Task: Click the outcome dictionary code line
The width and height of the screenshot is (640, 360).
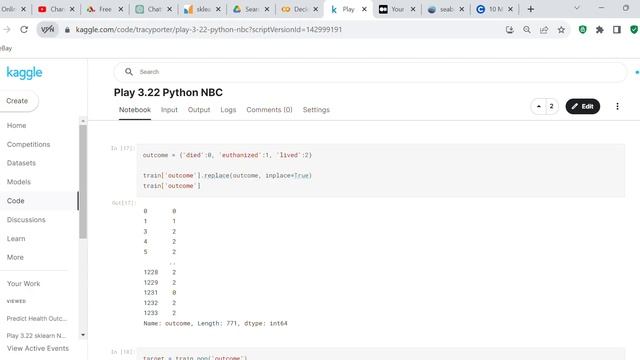Action: (x=227, y=155)
